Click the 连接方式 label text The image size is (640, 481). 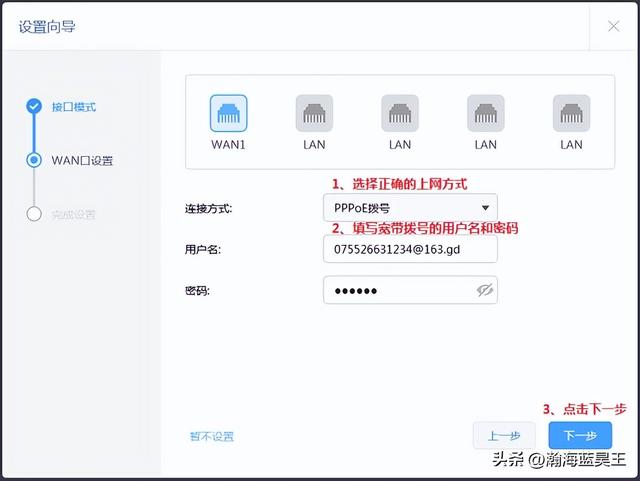[x=208, y=209]
